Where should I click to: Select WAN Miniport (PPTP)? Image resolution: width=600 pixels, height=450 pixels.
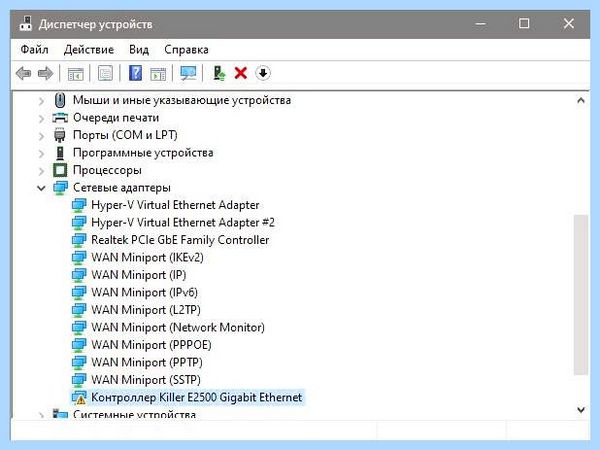pos(147,362)
